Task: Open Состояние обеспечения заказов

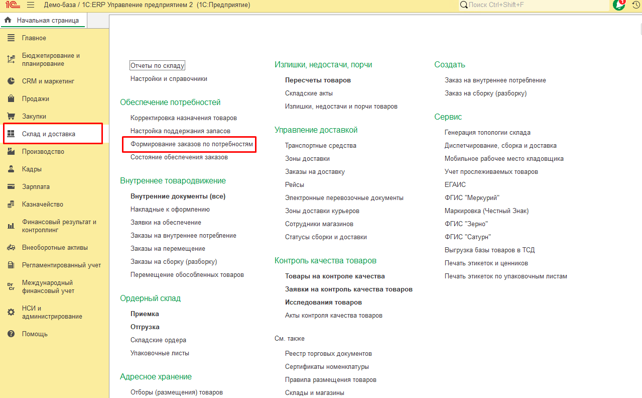Action: (179, 157)
